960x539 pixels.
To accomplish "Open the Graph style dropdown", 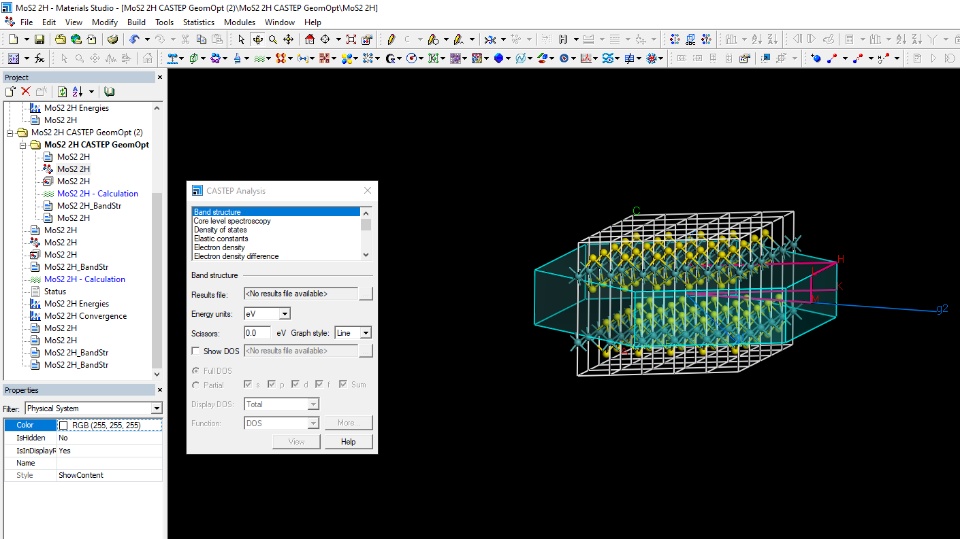I will (x=366, y=333).
